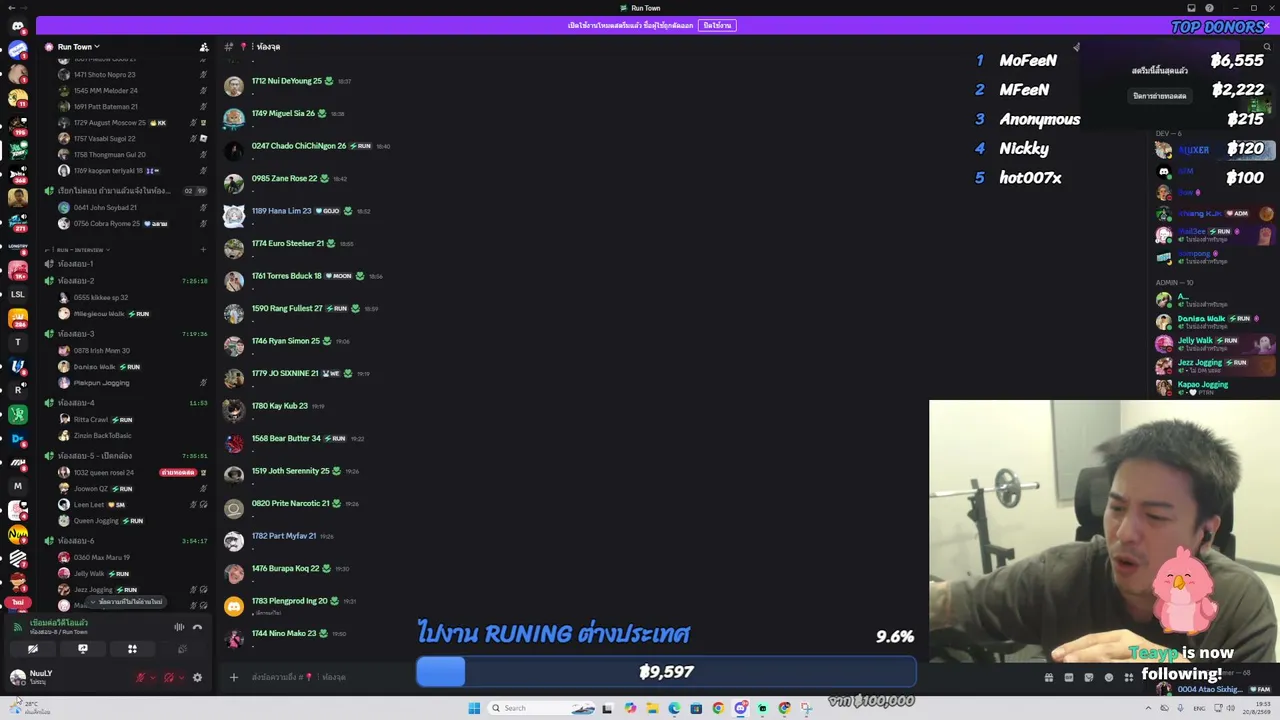The height and width of the screenshot is (720, 1280).
Task: Join voice channel ห้องสอบ-3
Action: tap(125, 334)
